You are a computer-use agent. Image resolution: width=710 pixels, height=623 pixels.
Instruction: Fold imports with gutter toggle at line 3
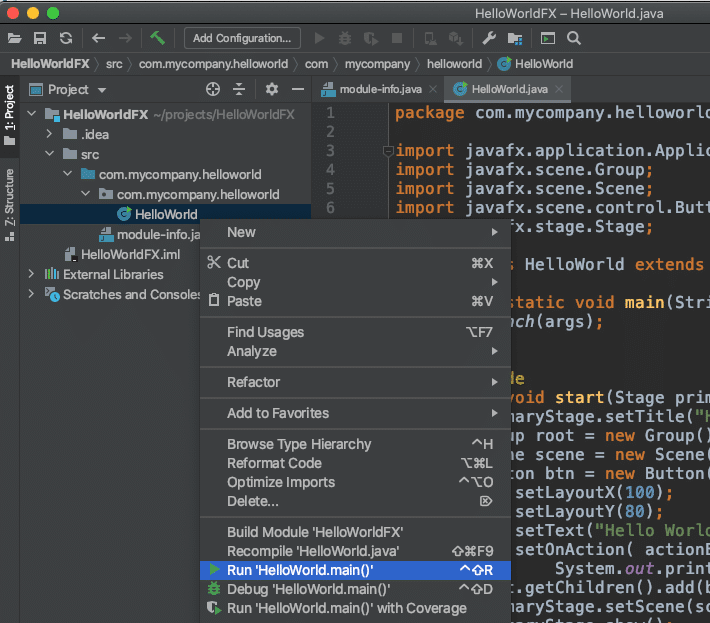[x=388, y=151]
